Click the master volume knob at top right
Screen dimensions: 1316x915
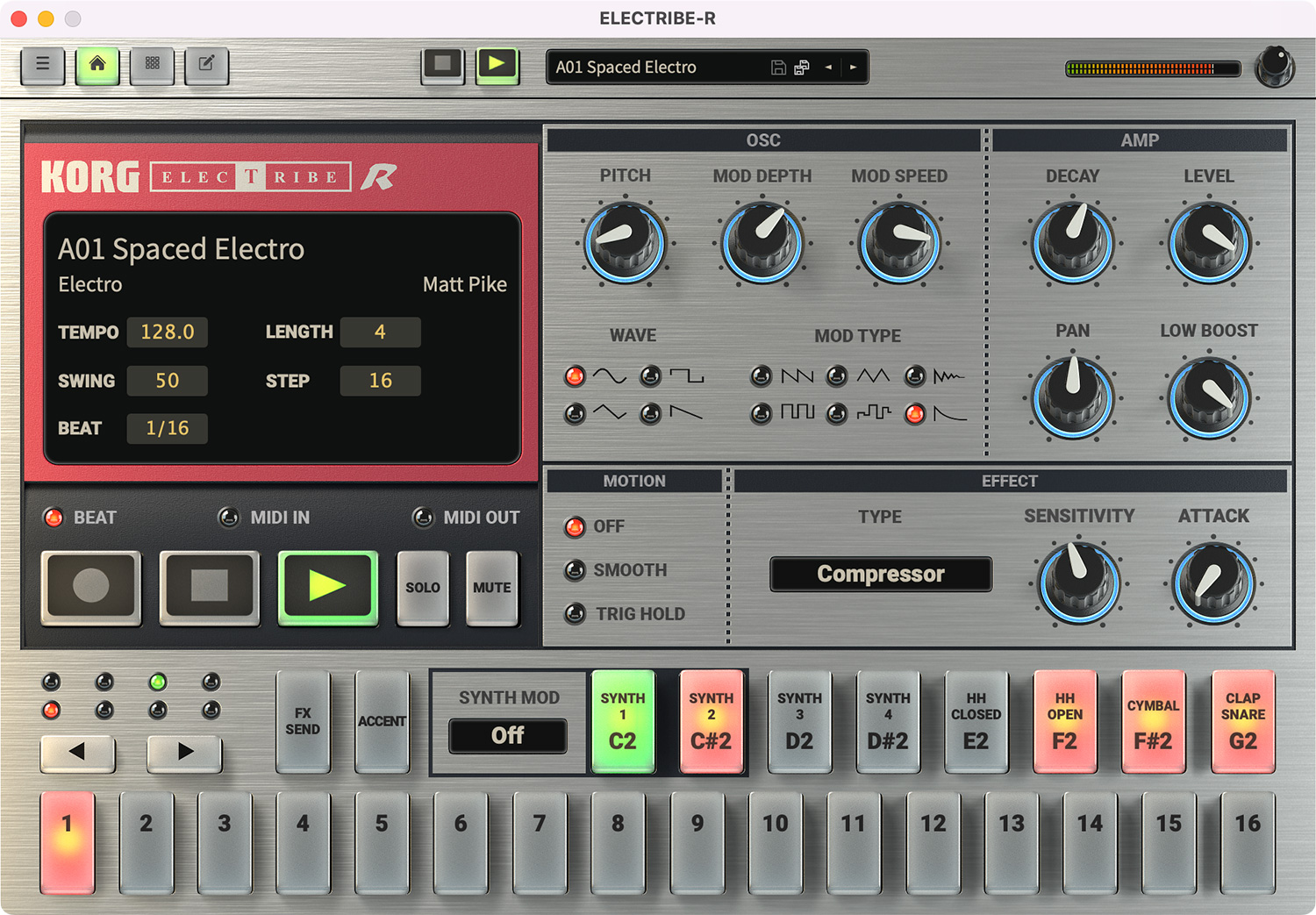1275,68
